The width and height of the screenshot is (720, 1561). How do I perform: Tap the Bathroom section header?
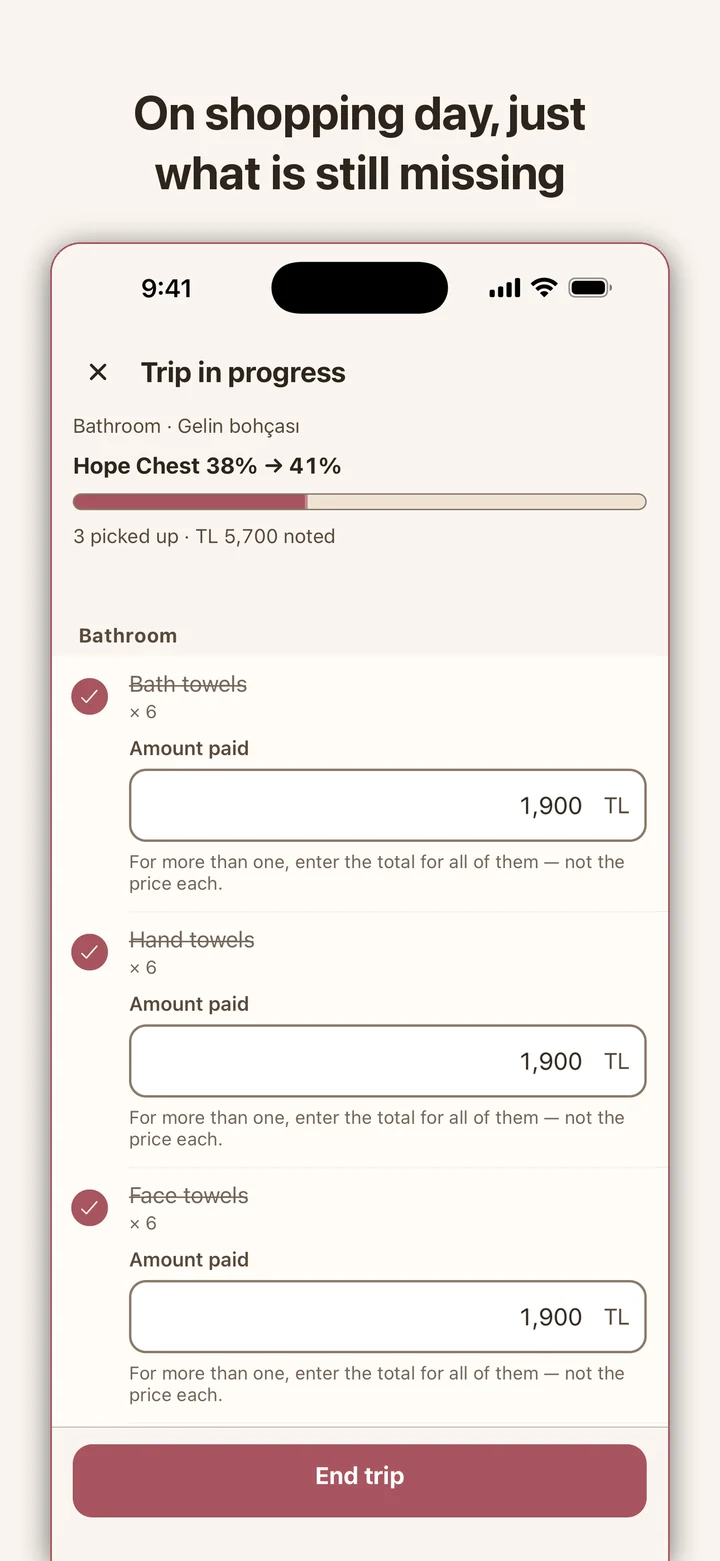pyautogui.click(x=128, y=636)
